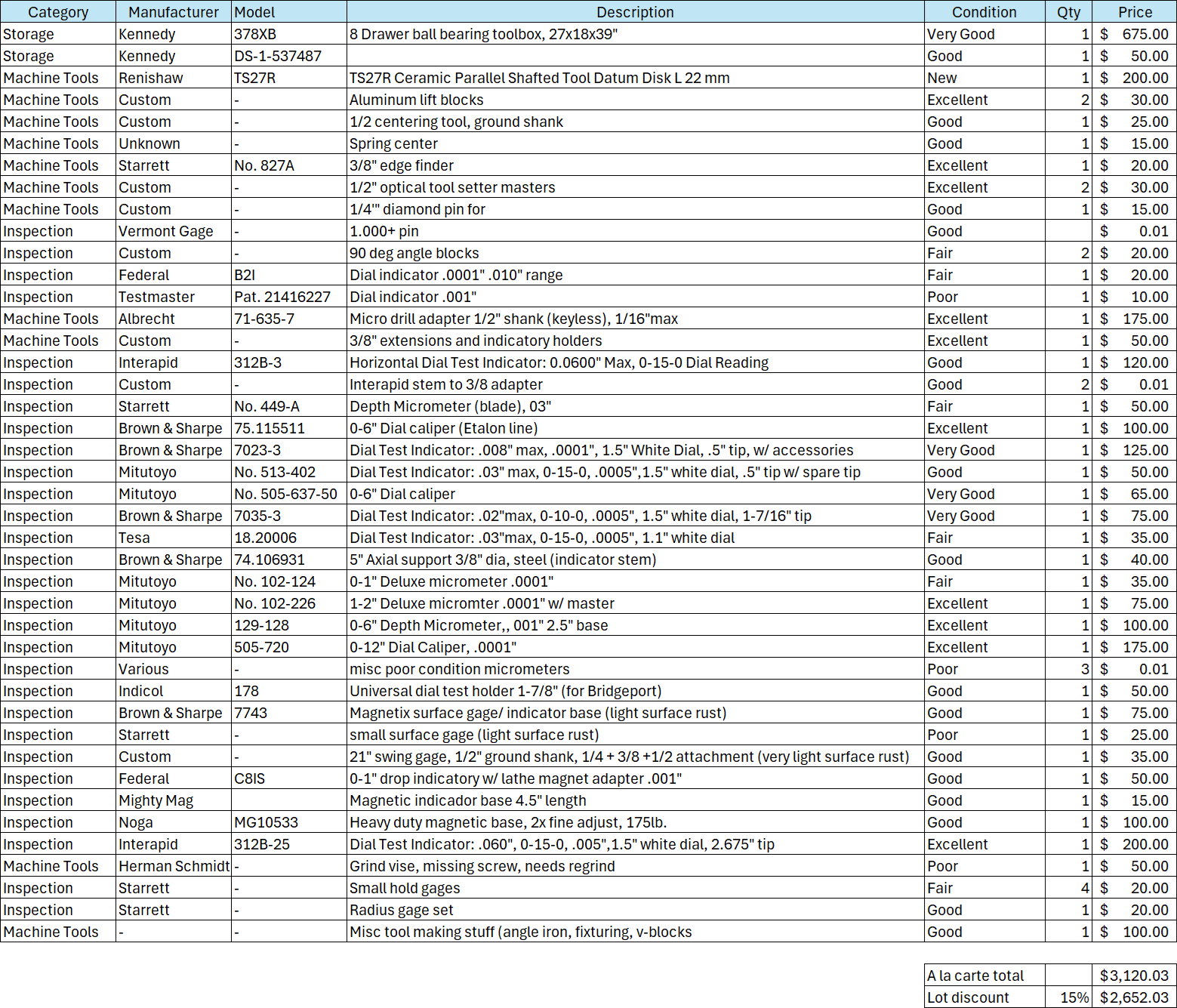Viewport: 1177px width, 1008px height.
Task: Click the Indicol manufacturer cell
Action: pyautogui.click(x=174, y=691)
